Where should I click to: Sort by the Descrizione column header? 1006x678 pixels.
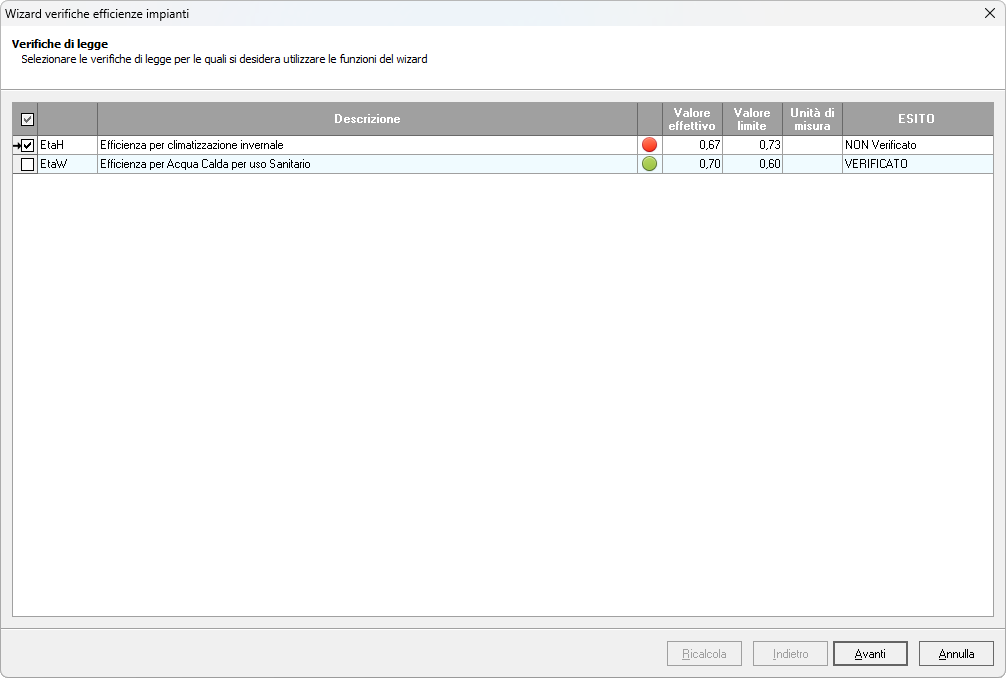[367, 119]
